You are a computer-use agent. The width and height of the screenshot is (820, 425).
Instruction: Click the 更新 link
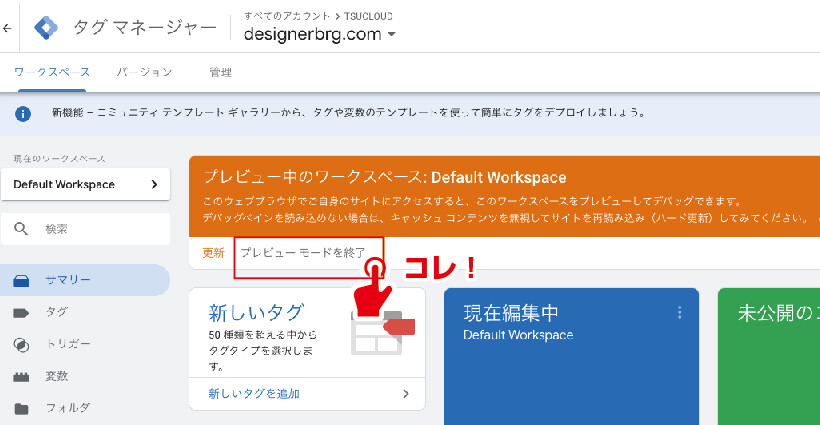pyautogui.click(x=213, y=253)
